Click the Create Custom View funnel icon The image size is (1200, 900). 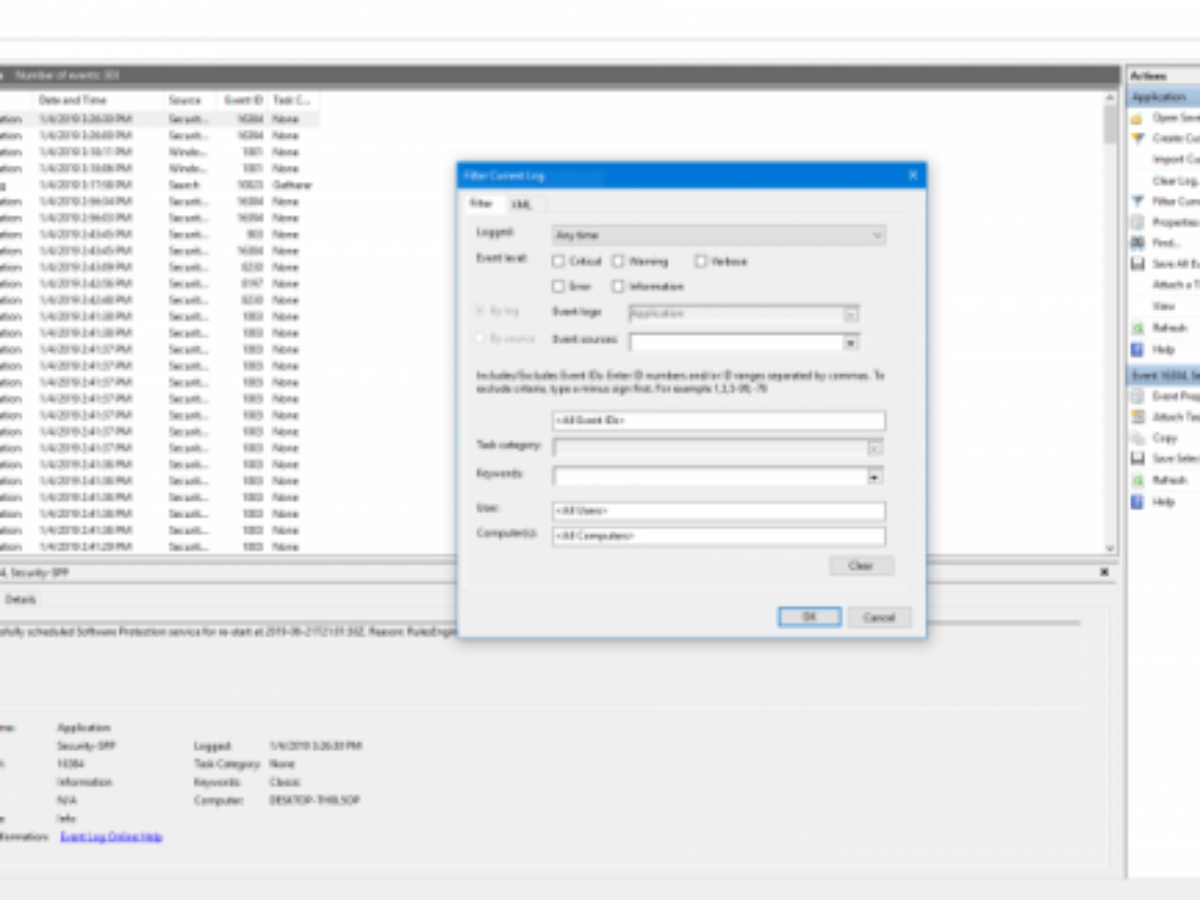(1137, 138)
